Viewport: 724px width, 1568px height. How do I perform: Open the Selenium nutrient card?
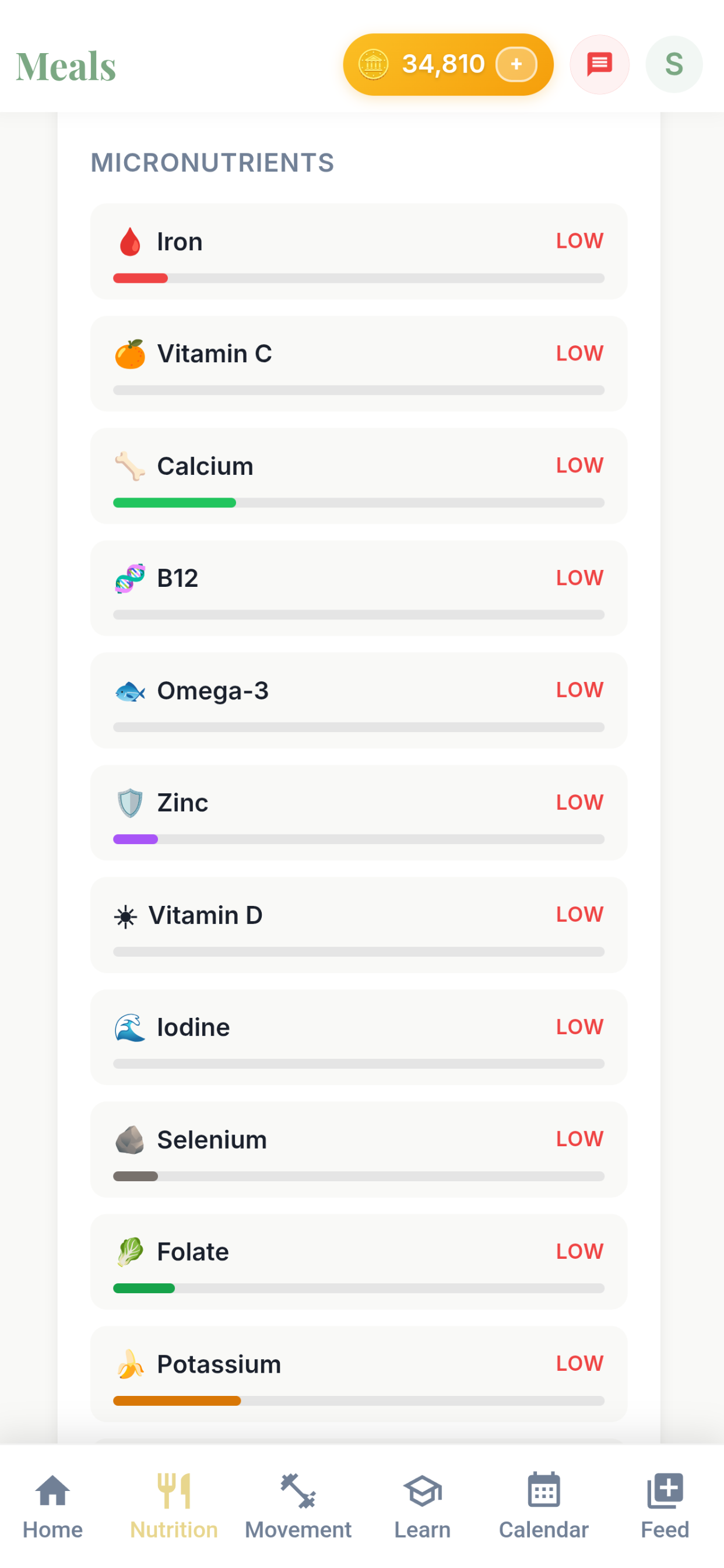pos(359,1149)
